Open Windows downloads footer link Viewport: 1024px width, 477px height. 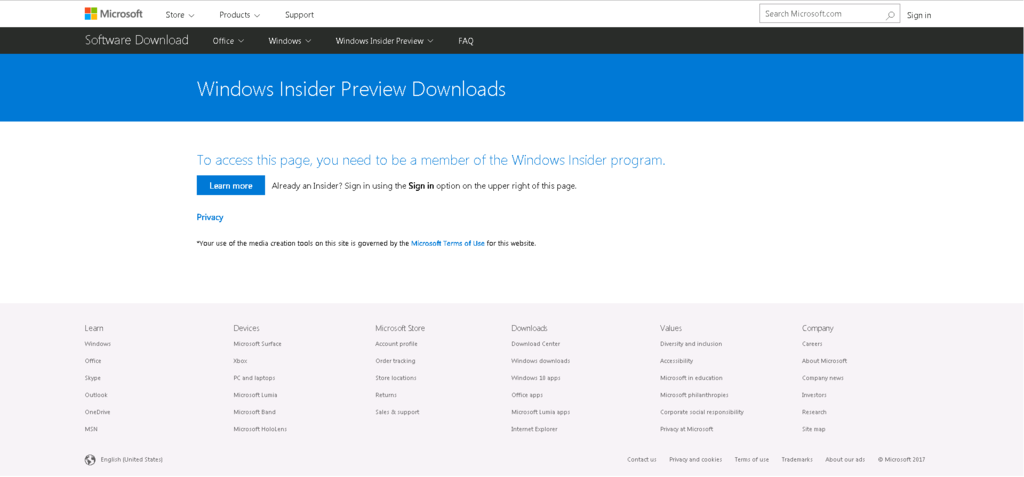tap(541, 361)
